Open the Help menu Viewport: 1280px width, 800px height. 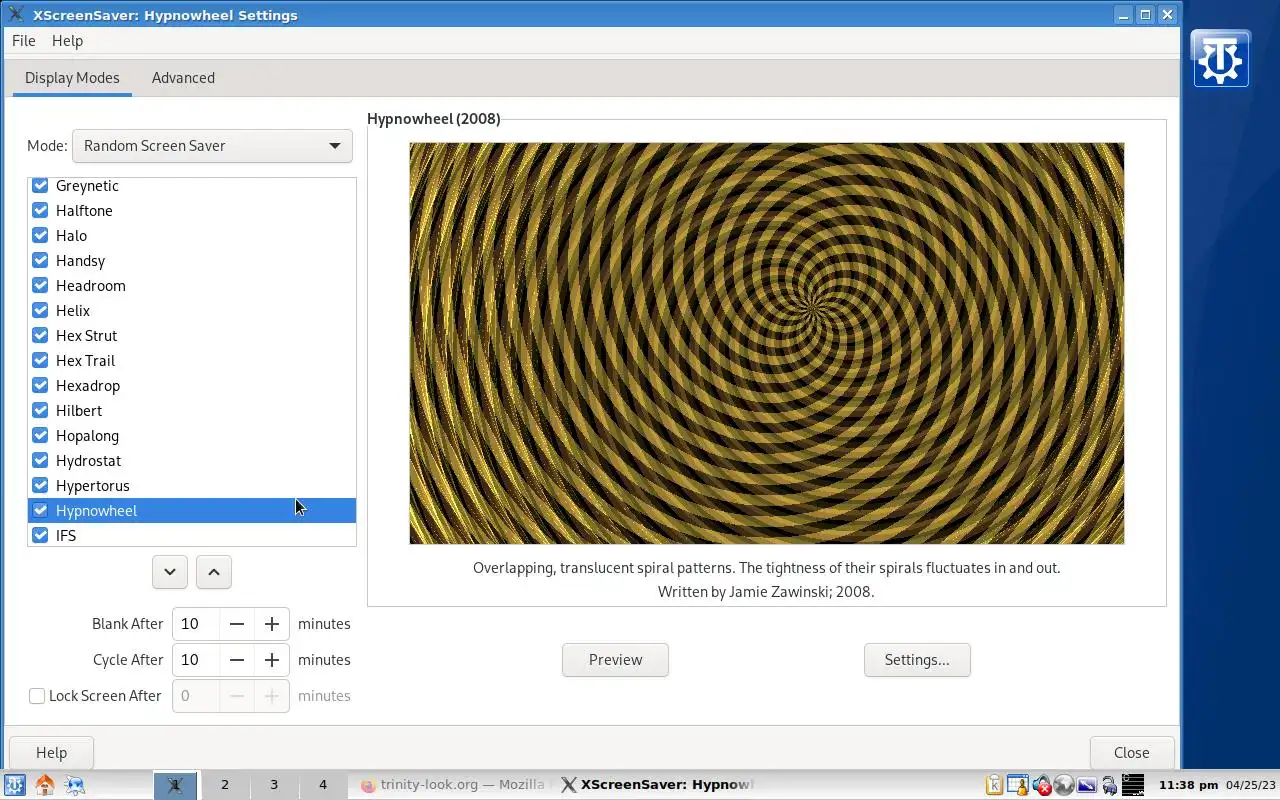point(68,41)
